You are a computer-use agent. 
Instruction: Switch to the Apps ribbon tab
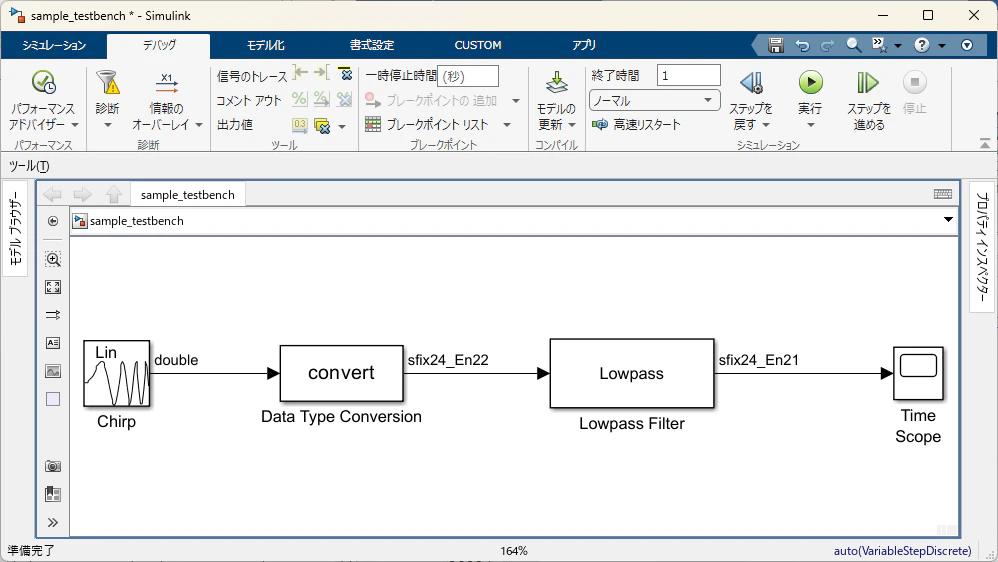(584, 45)
